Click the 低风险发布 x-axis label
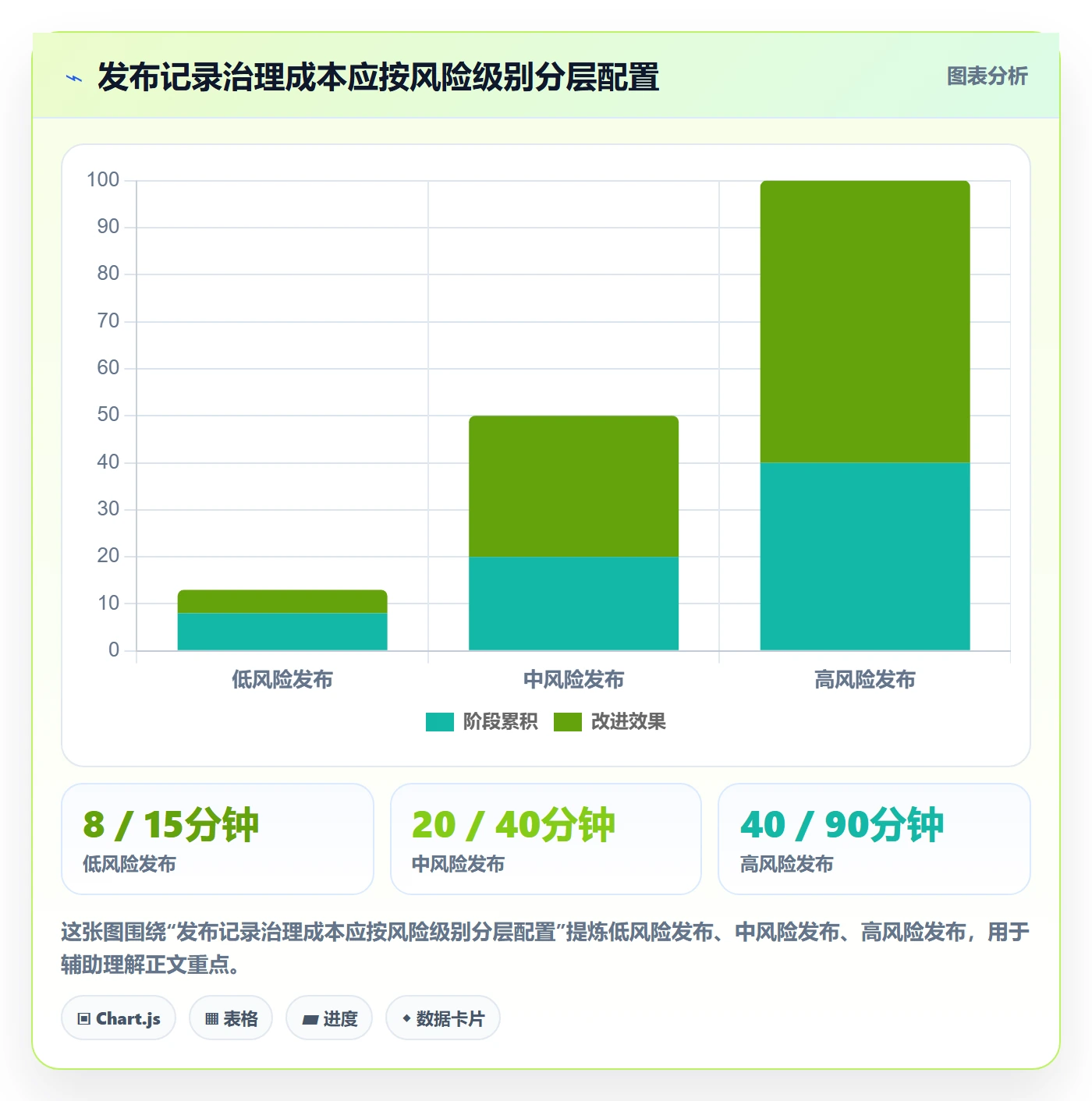1092x1101 pixels. (x=282, y=680)
